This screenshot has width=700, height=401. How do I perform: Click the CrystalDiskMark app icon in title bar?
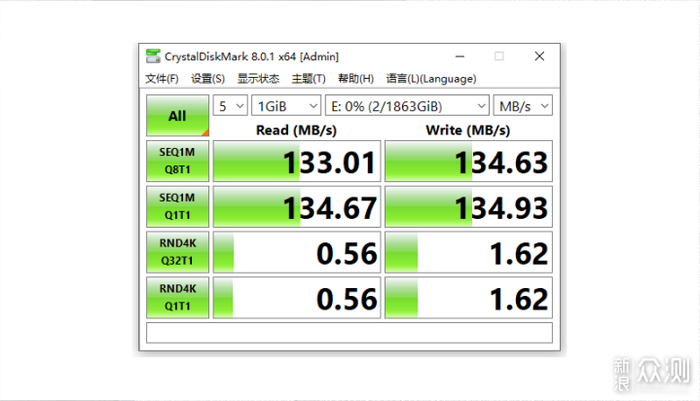point(153,56)
